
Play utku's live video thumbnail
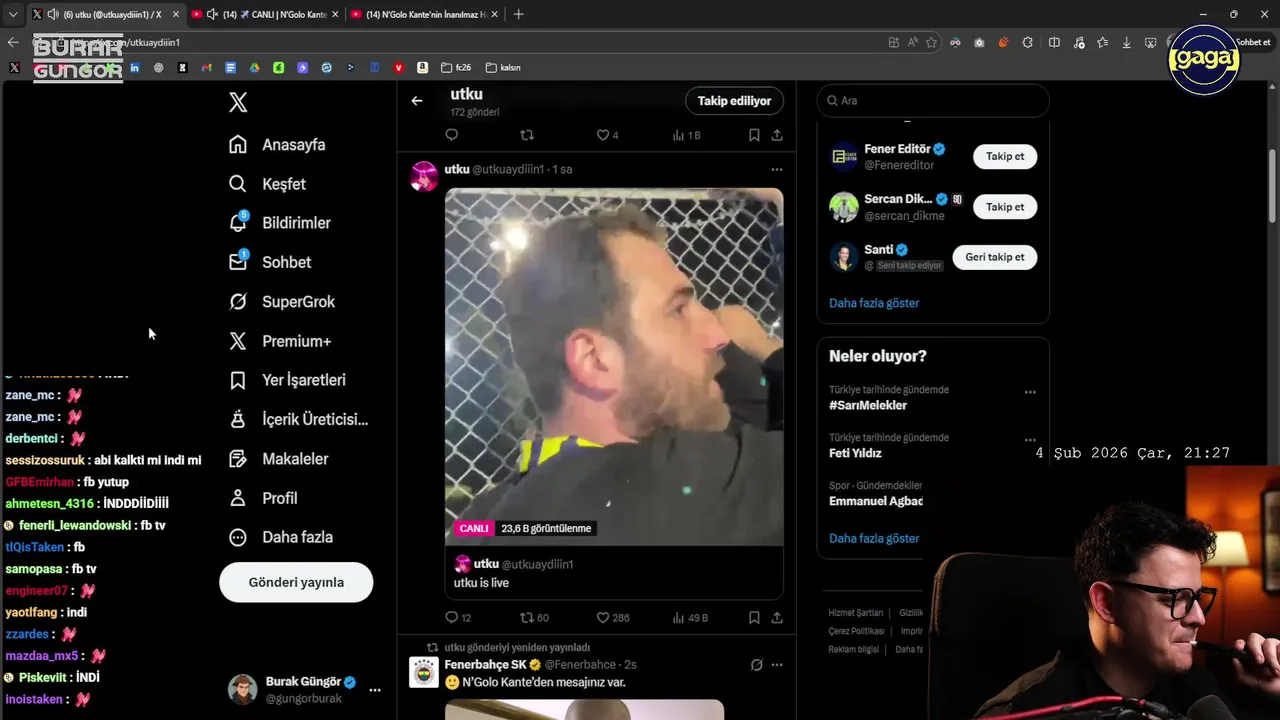coord(614,367)
